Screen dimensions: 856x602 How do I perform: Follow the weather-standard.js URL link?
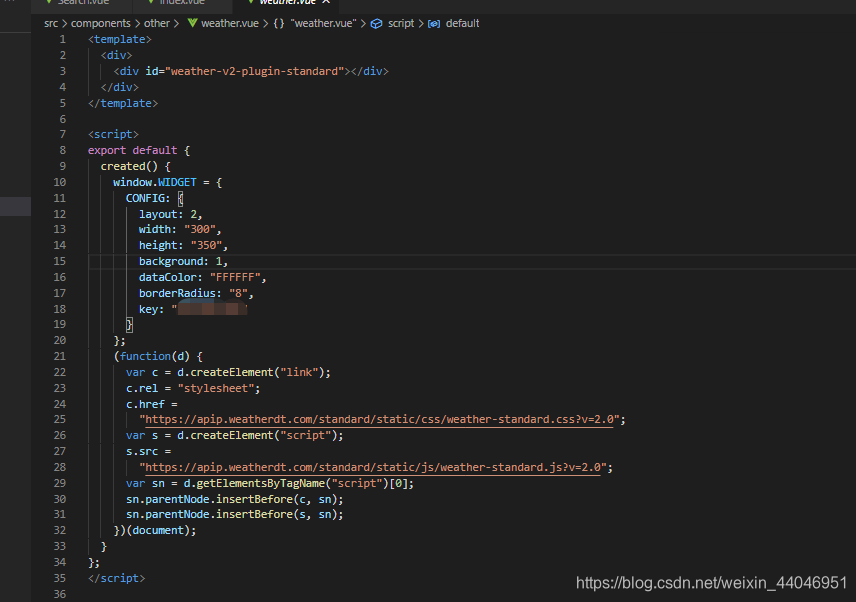point(373,467)
